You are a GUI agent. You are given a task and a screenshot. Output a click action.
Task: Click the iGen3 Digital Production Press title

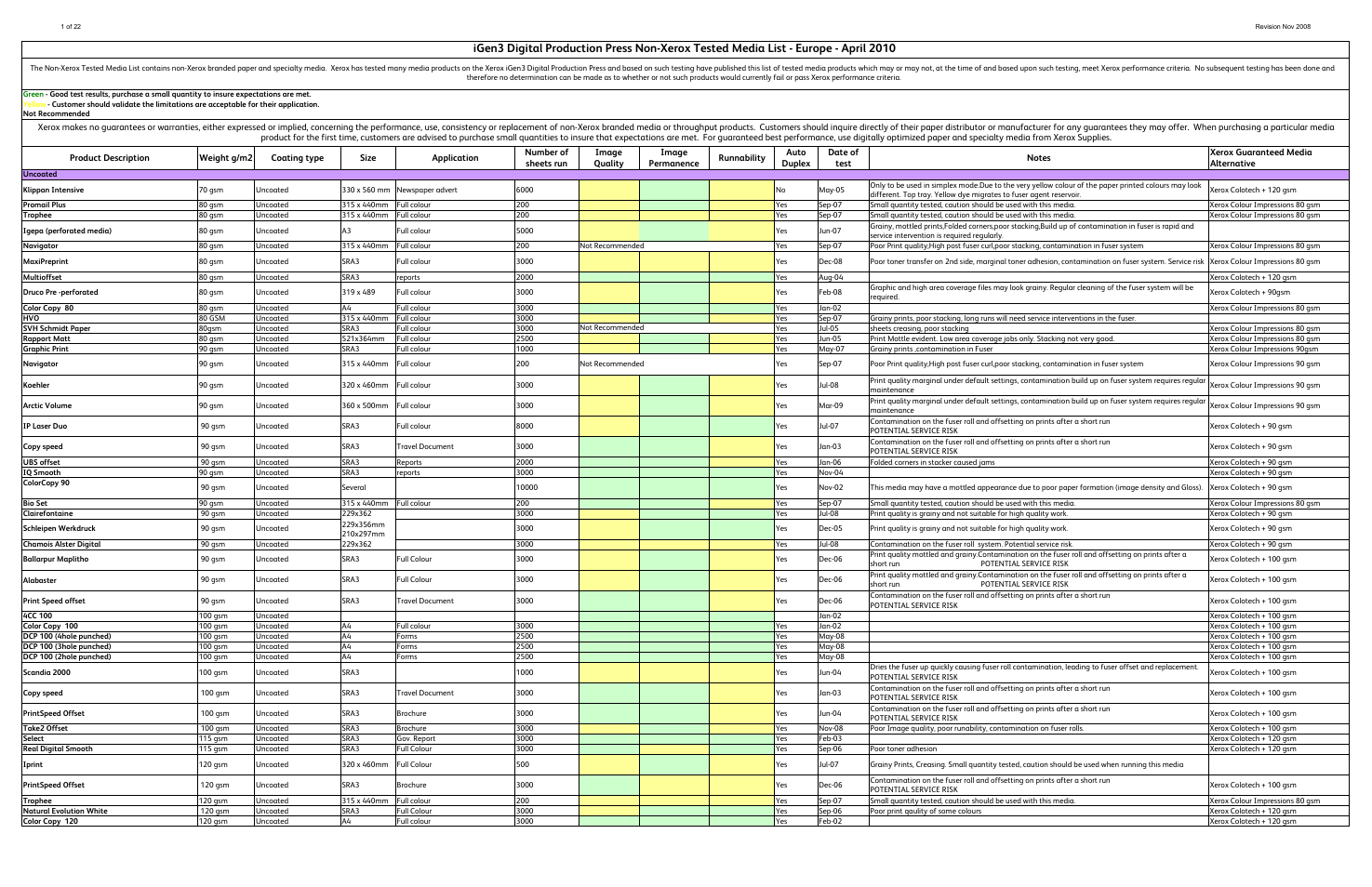[685, 48]
